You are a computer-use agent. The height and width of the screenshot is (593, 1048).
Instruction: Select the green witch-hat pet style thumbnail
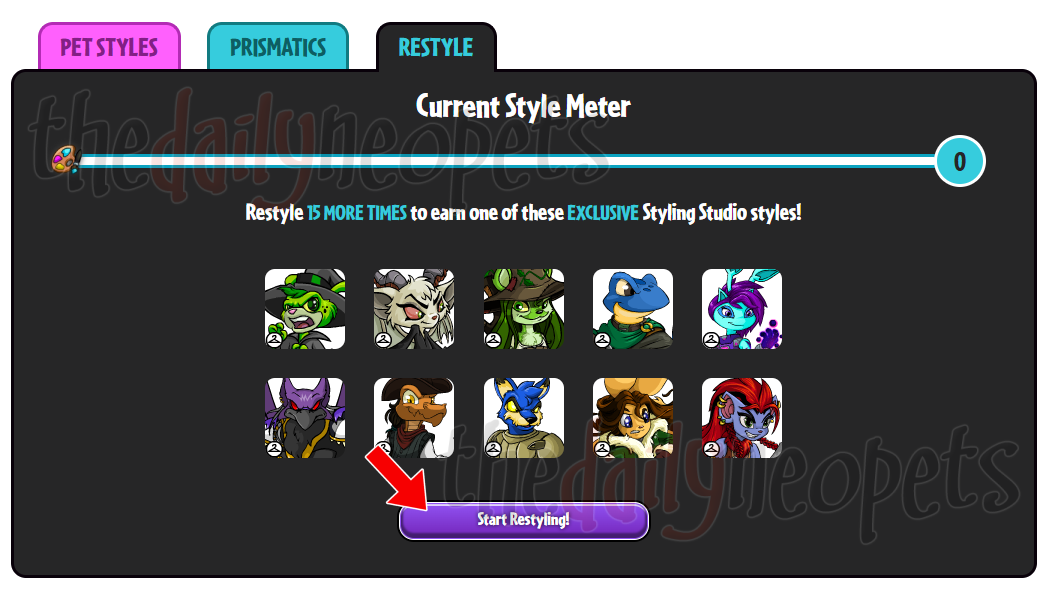[x=305, y=309]
